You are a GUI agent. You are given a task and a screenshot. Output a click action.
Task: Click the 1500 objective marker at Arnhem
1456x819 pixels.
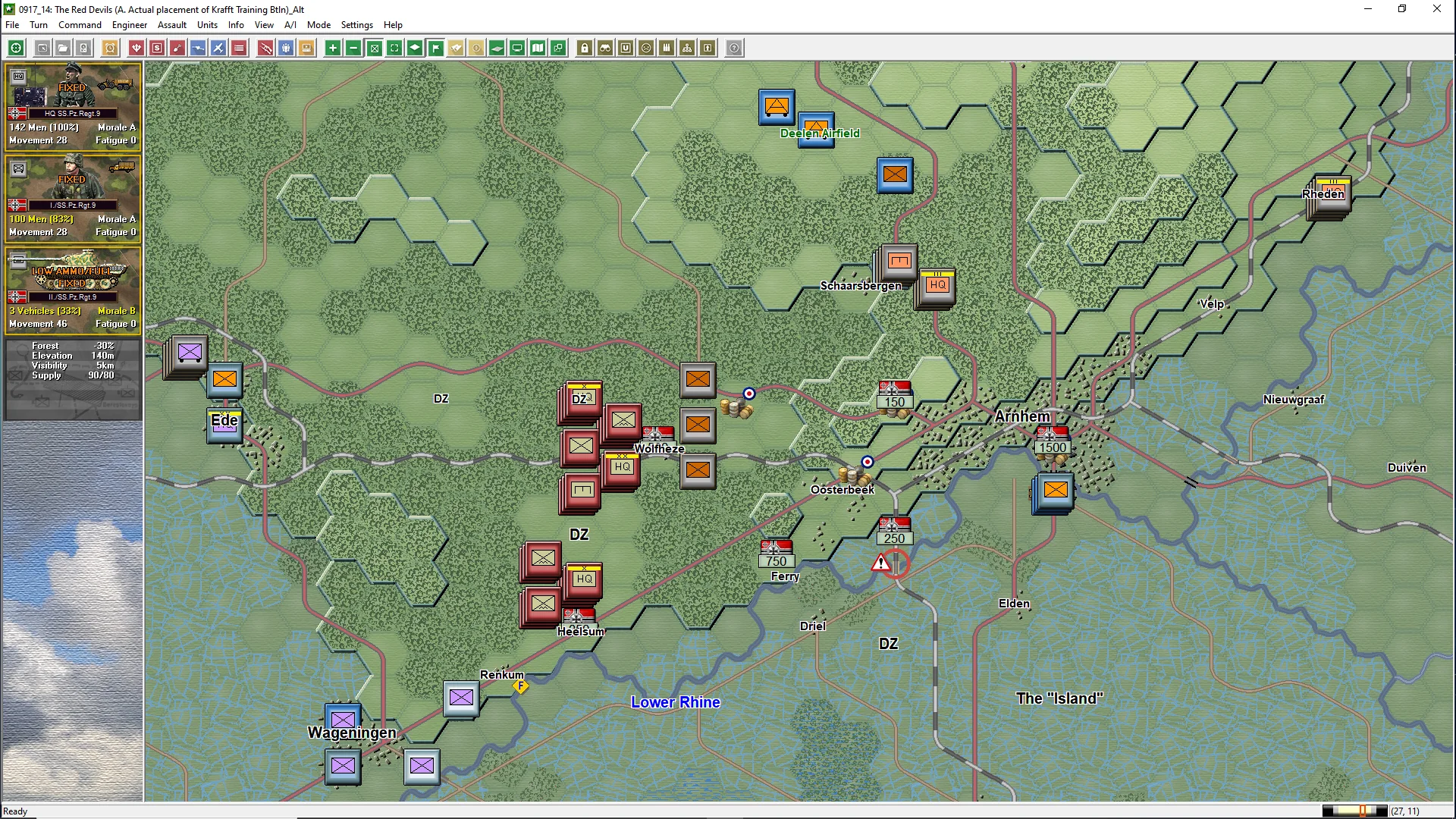coord(1053,441)
